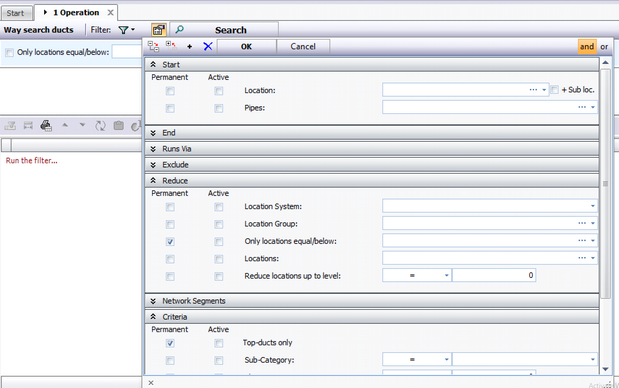This screenshot has width=619, height=388.
Task: Click the ellipsis in Location Group field
Action: click(582, 223)
